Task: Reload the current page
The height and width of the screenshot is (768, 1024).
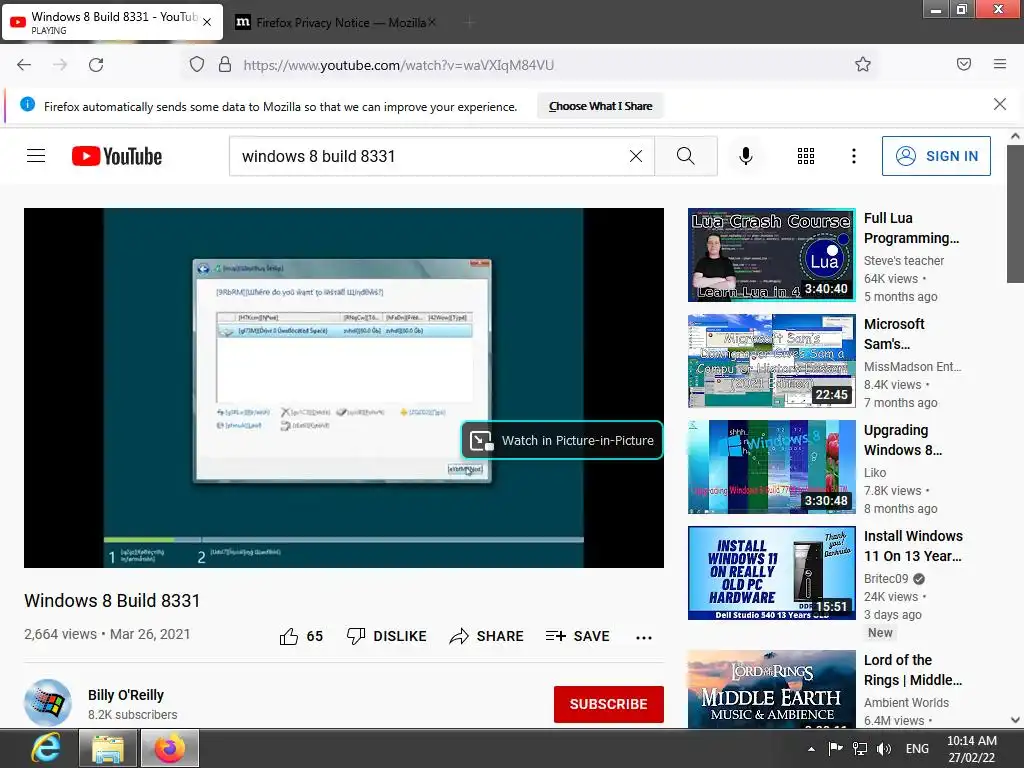Action: click(96, 65)
